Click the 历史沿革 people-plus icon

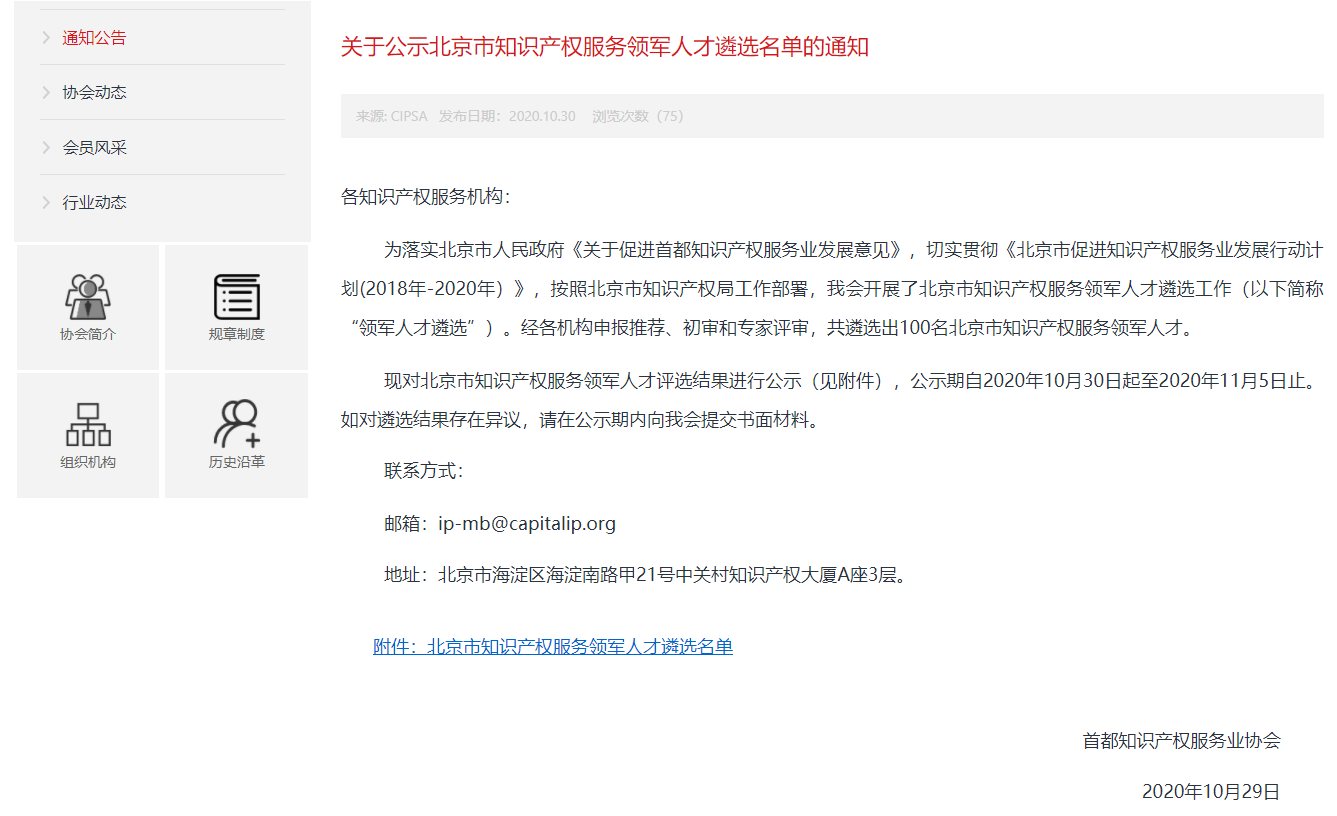click(x=237, y=424)
